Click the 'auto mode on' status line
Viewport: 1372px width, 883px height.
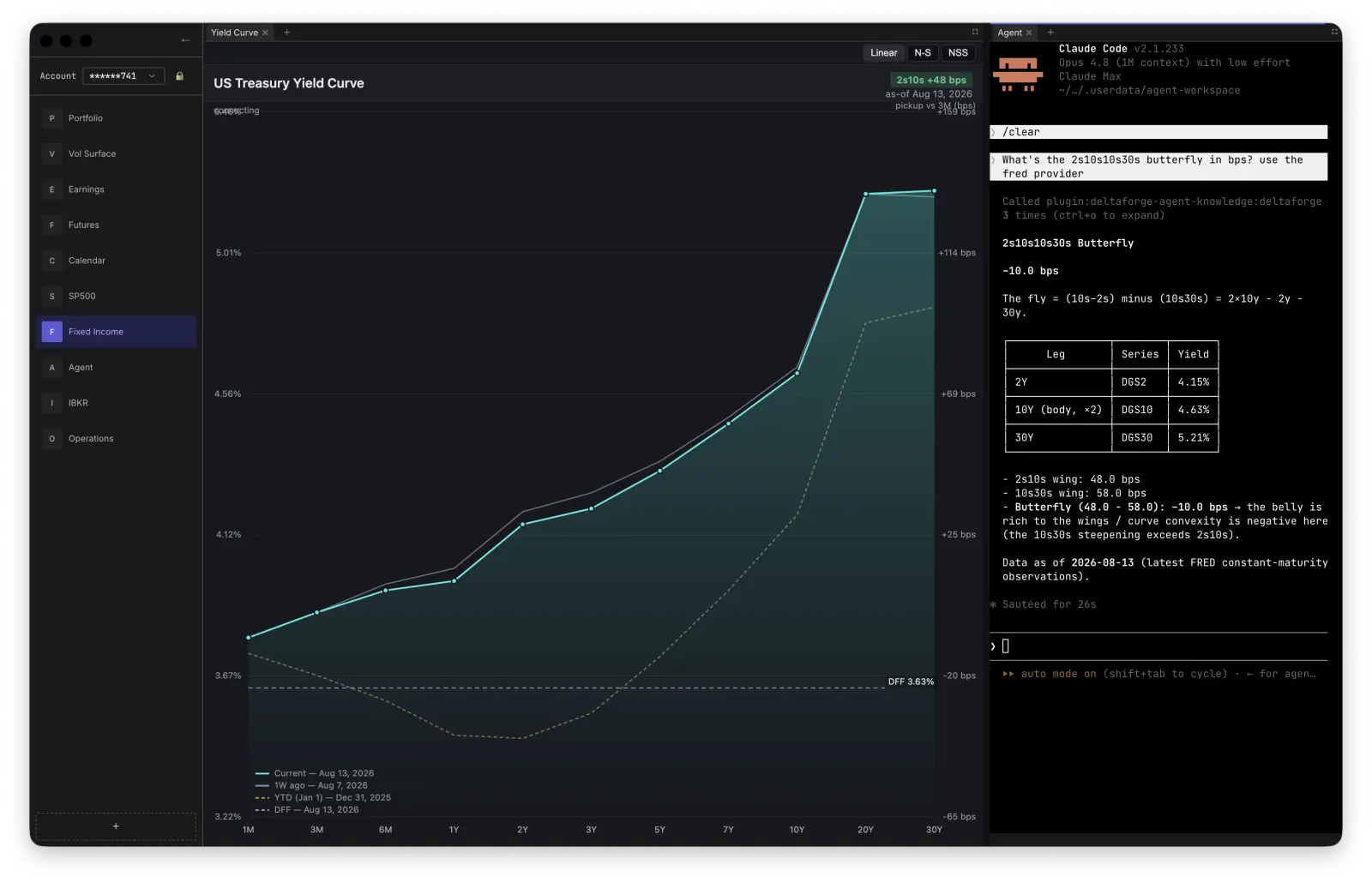(x=1158, y=674)
